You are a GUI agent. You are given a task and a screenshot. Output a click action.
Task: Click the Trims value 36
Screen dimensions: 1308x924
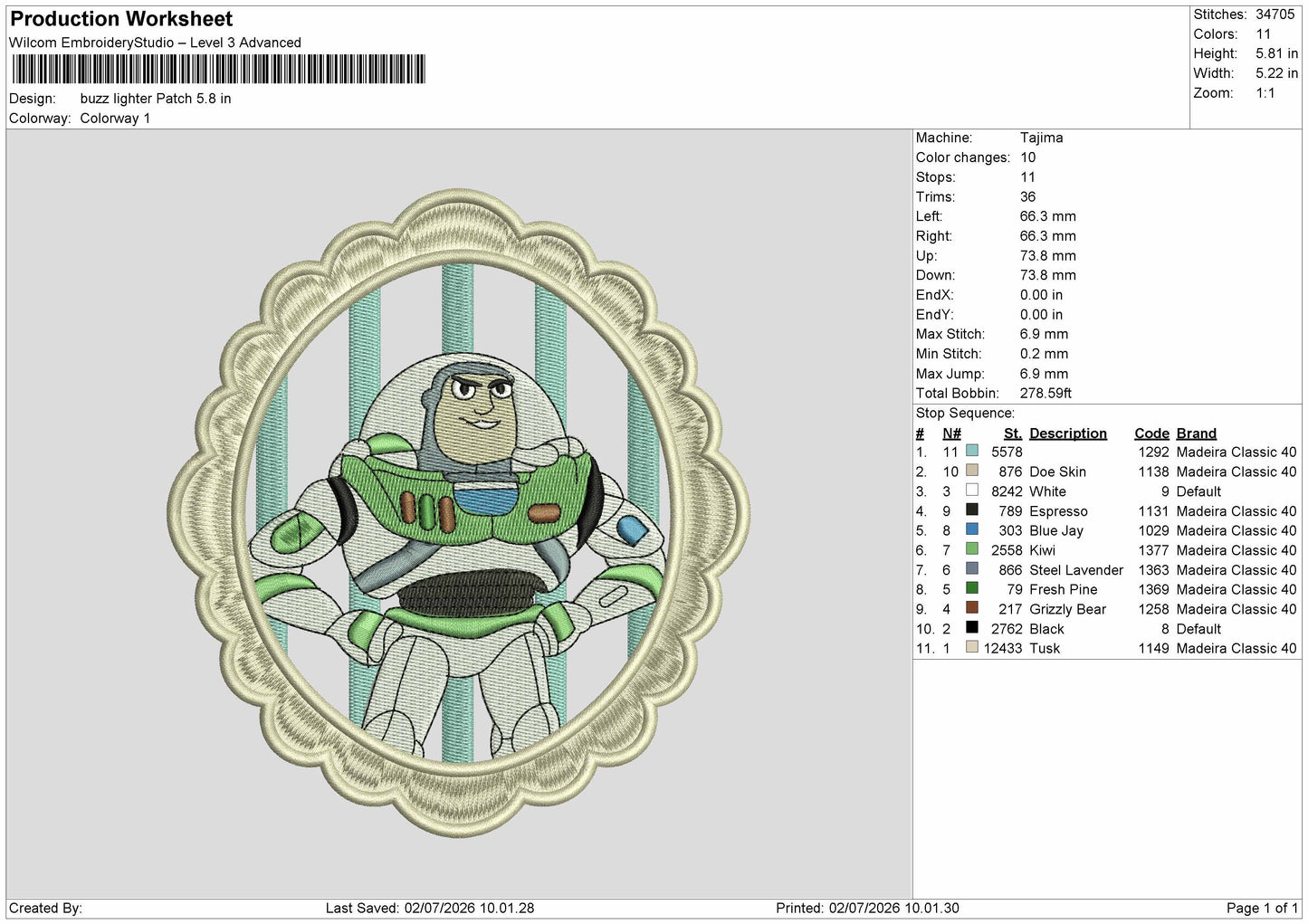[1028, 196]
